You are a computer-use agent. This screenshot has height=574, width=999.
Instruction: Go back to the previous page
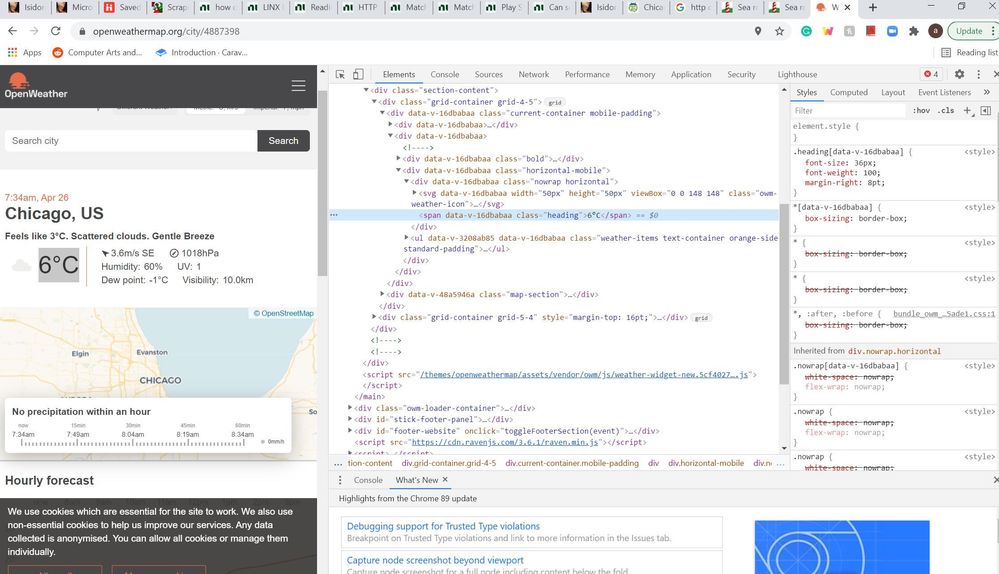13,31
